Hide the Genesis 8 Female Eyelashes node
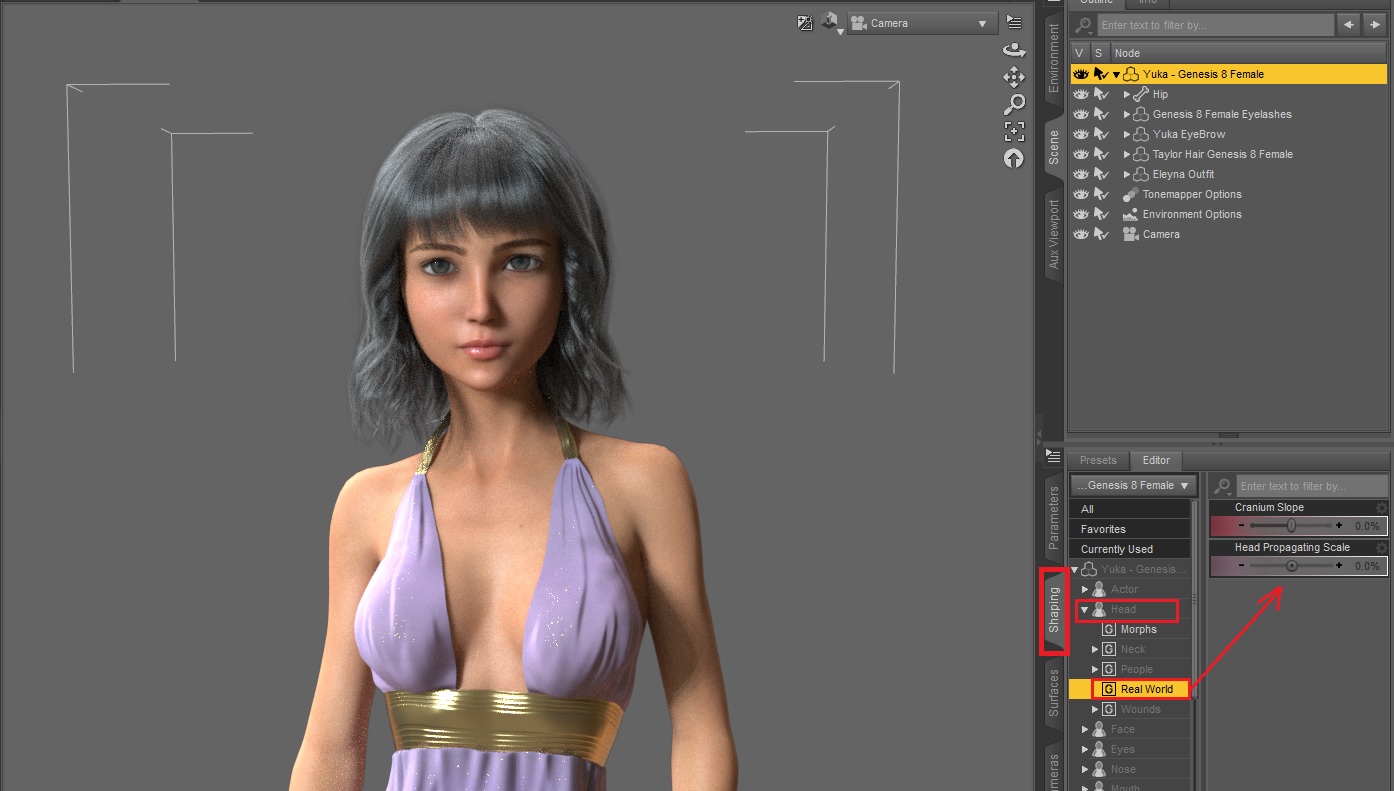1394x791 pixels. (x=1080, y=114)
